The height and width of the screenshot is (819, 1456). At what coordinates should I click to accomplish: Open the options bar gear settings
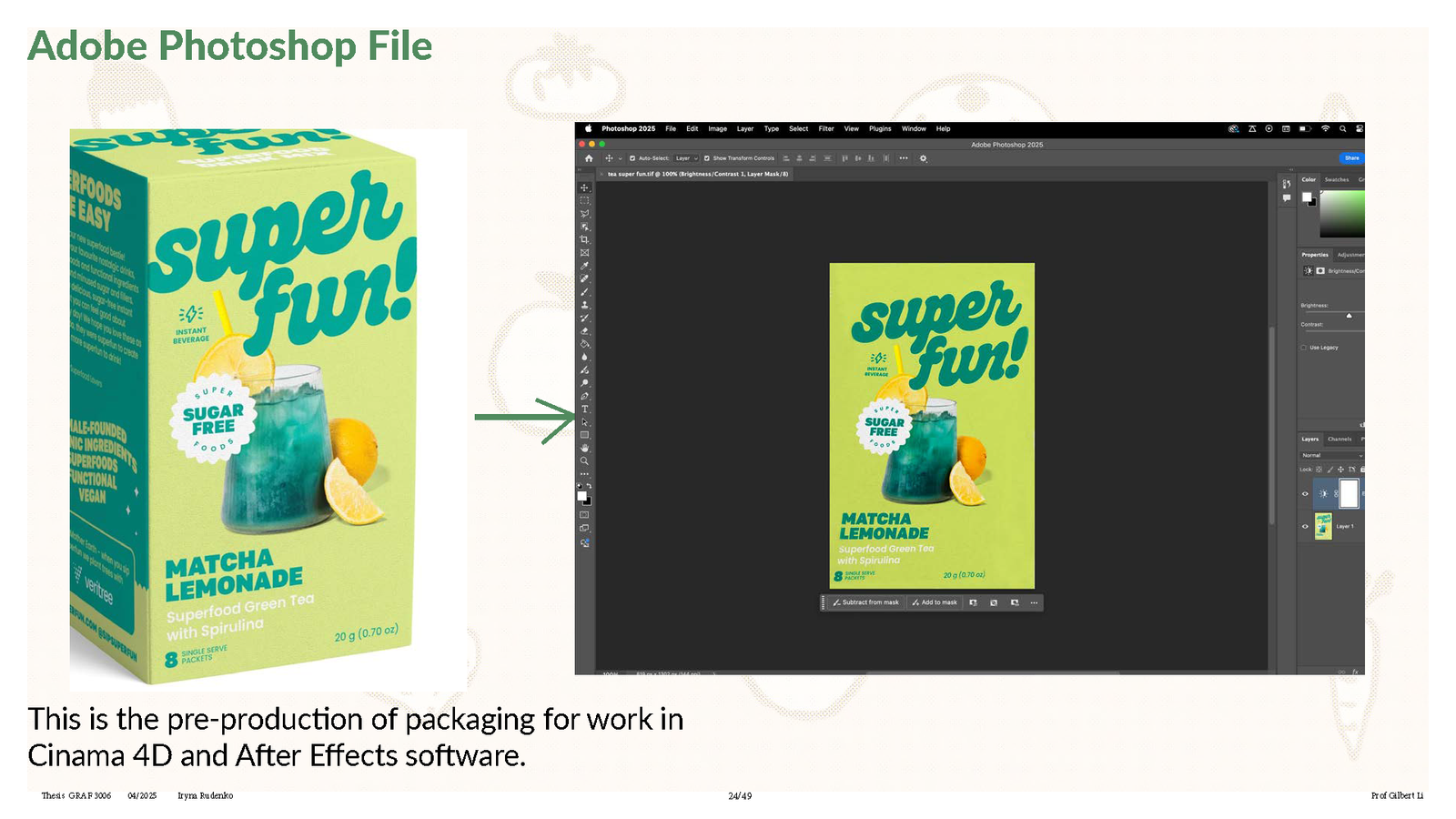tap(923, 158)
